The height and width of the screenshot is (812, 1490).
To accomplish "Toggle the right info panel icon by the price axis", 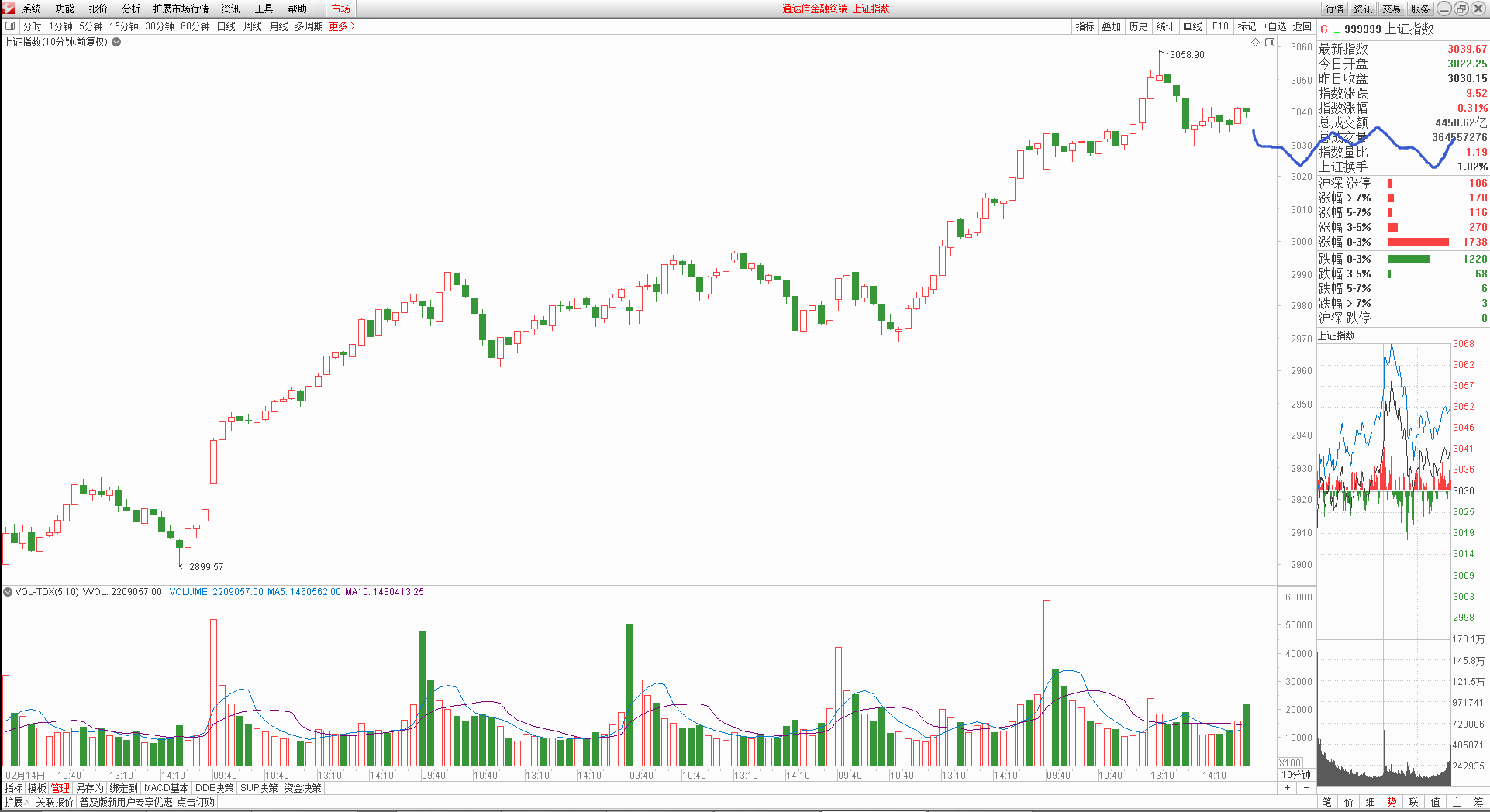I will (x=1270, y=43).
